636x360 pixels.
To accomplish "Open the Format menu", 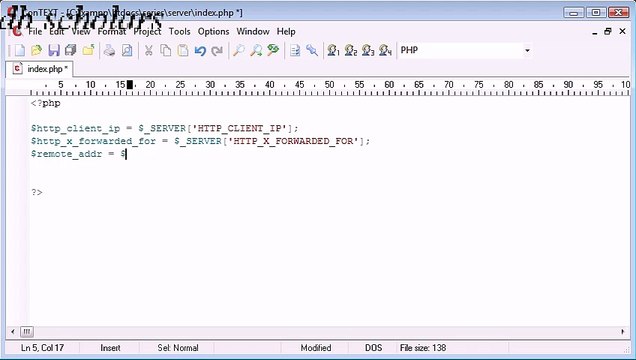I will pyautogui.click(x=112, y=32).
